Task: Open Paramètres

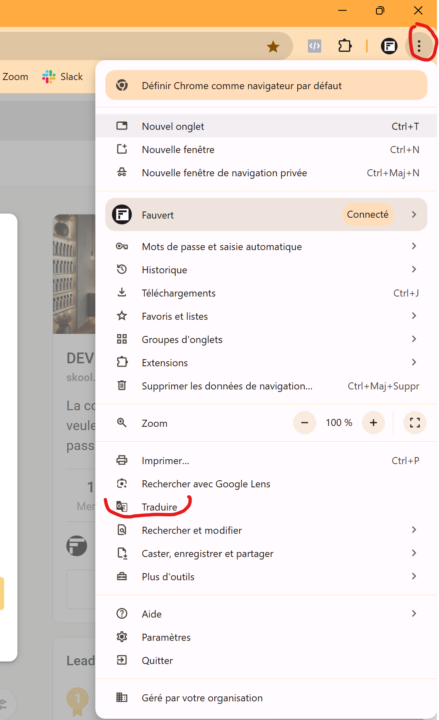Action: click(266, 637)
